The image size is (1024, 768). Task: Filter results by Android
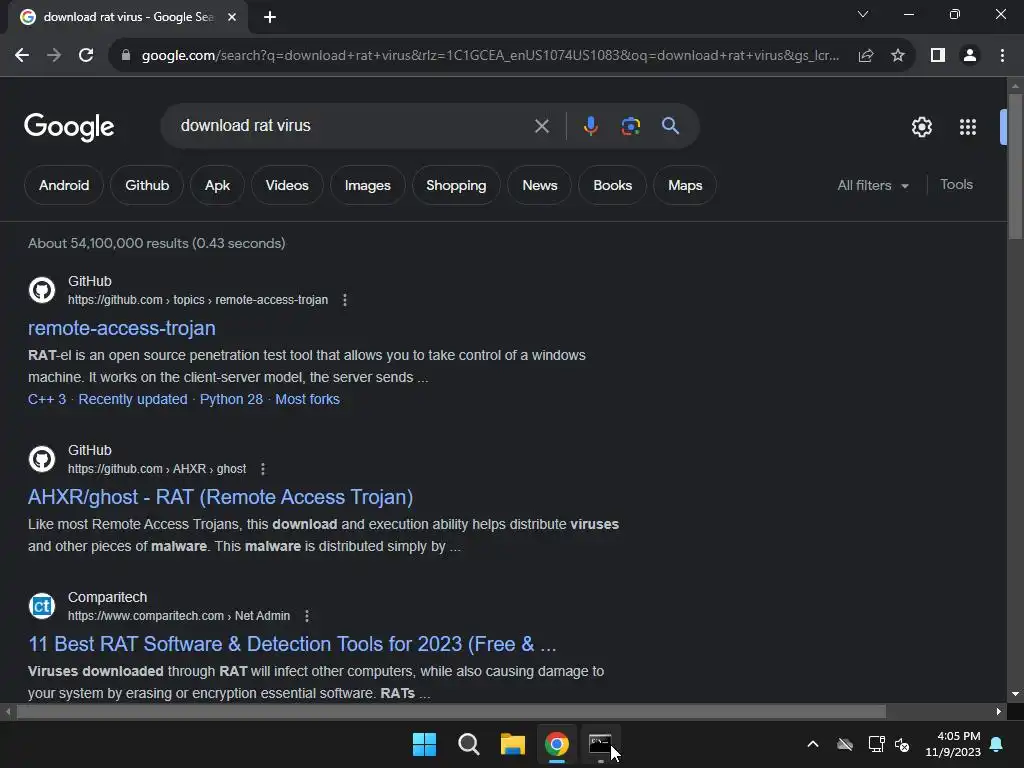click(x=64, y=185)
